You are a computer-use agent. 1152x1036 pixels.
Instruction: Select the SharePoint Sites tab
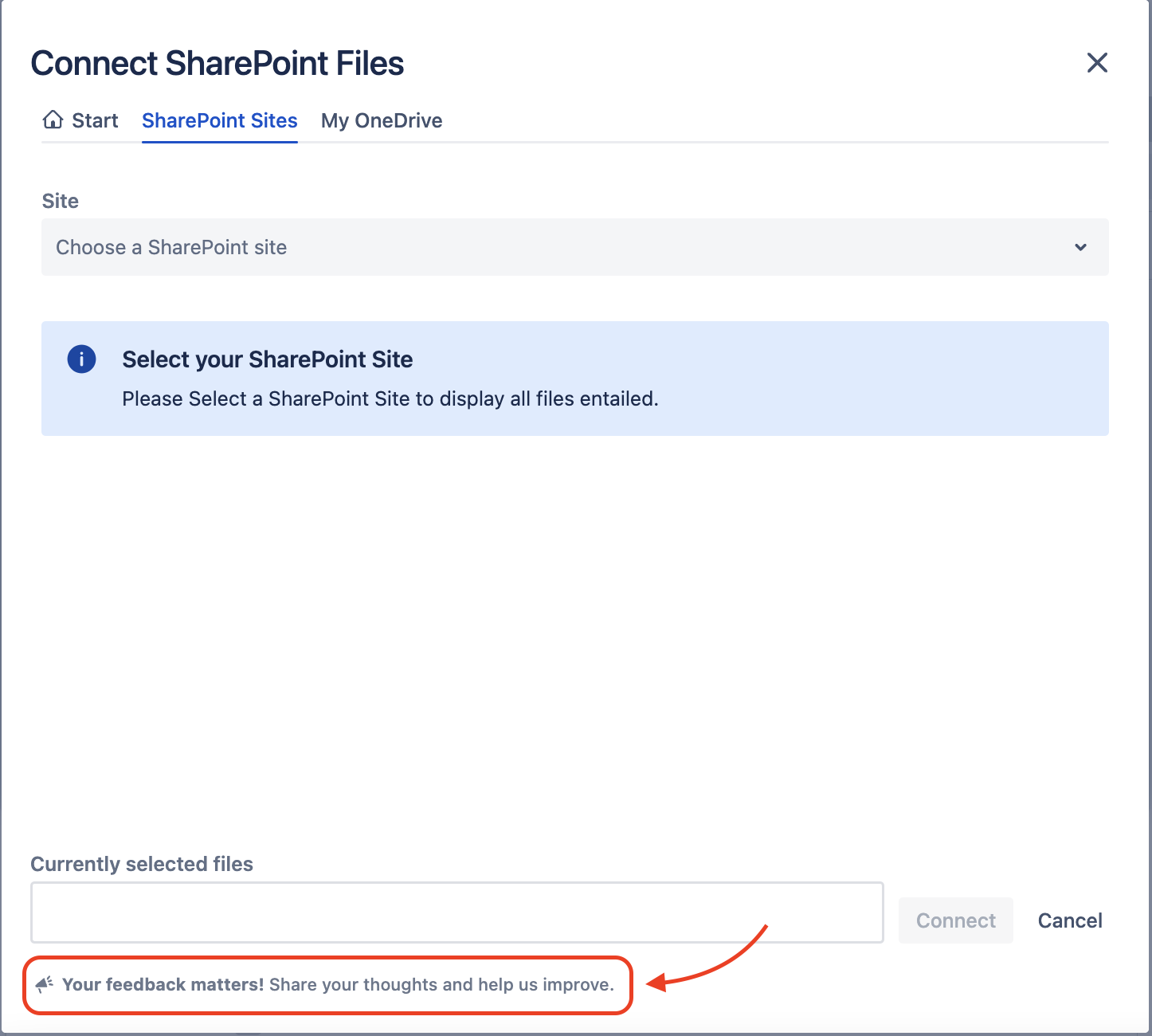tap(219, 120)
